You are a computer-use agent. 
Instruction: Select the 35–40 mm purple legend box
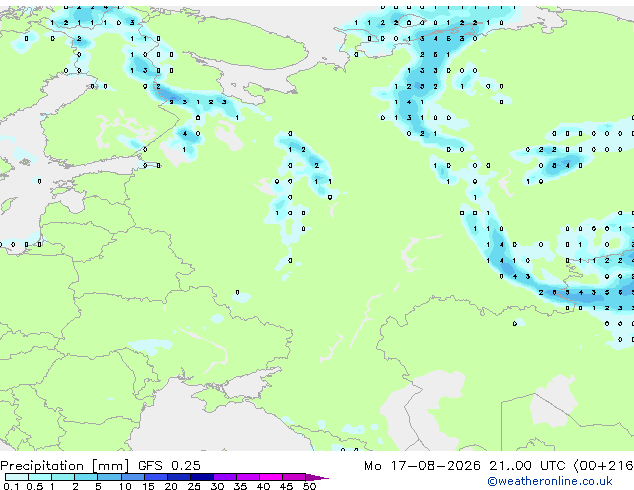coord(248,477)
